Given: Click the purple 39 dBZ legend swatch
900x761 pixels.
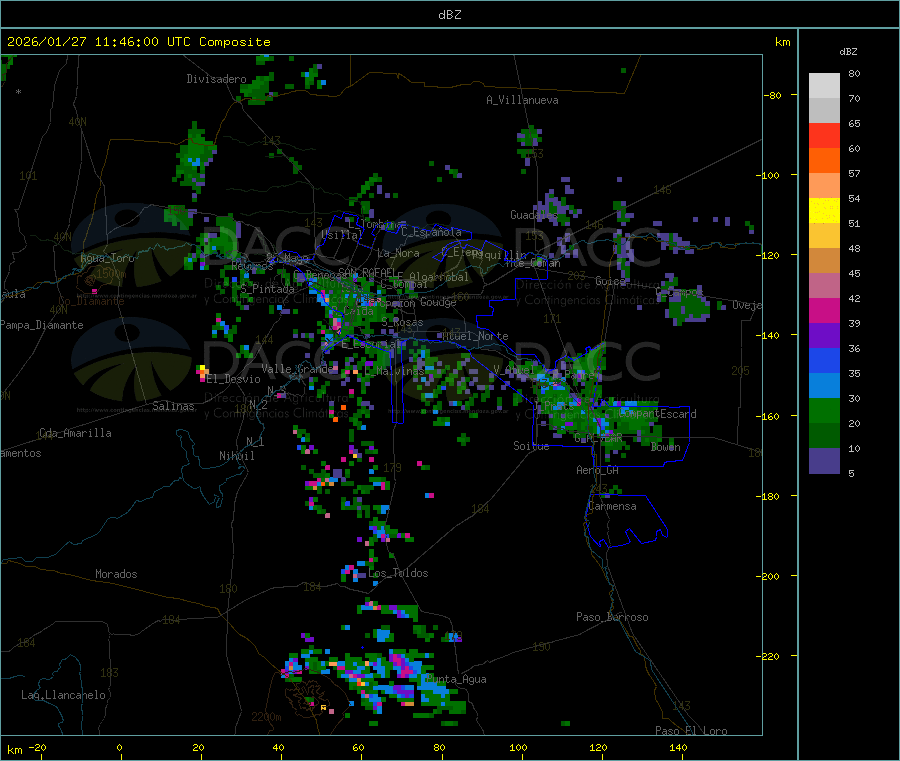Looking at the screenshot, I should click(824, 335).
